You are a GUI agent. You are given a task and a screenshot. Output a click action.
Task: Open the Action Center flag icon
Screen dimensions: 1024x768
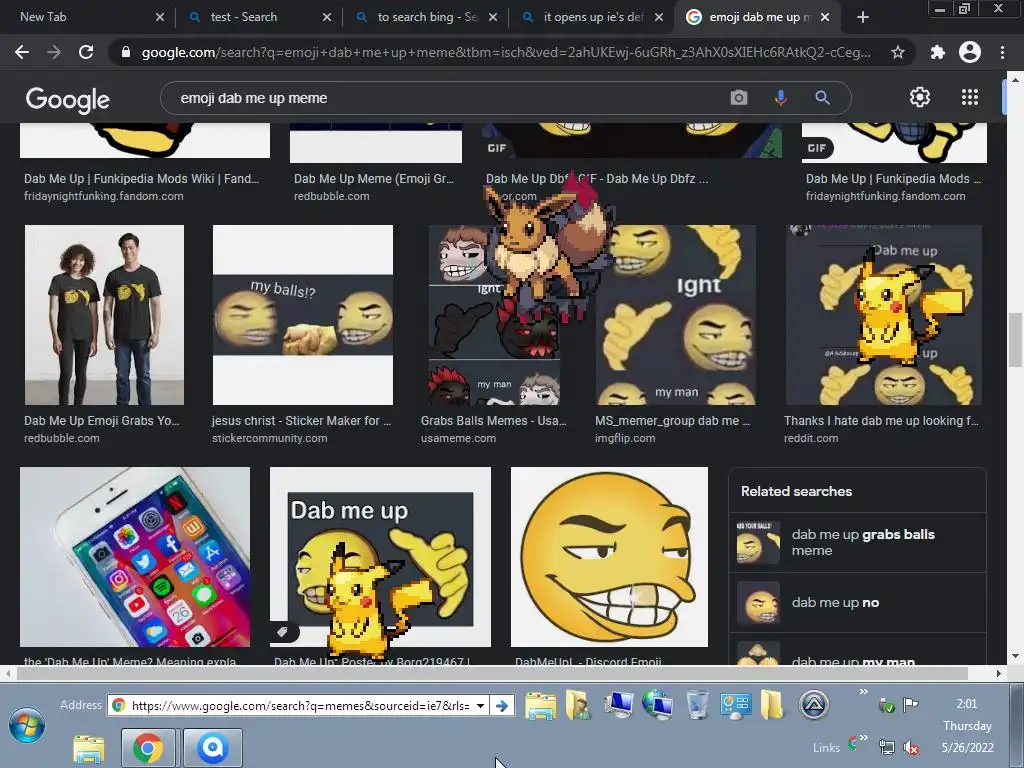910,705
